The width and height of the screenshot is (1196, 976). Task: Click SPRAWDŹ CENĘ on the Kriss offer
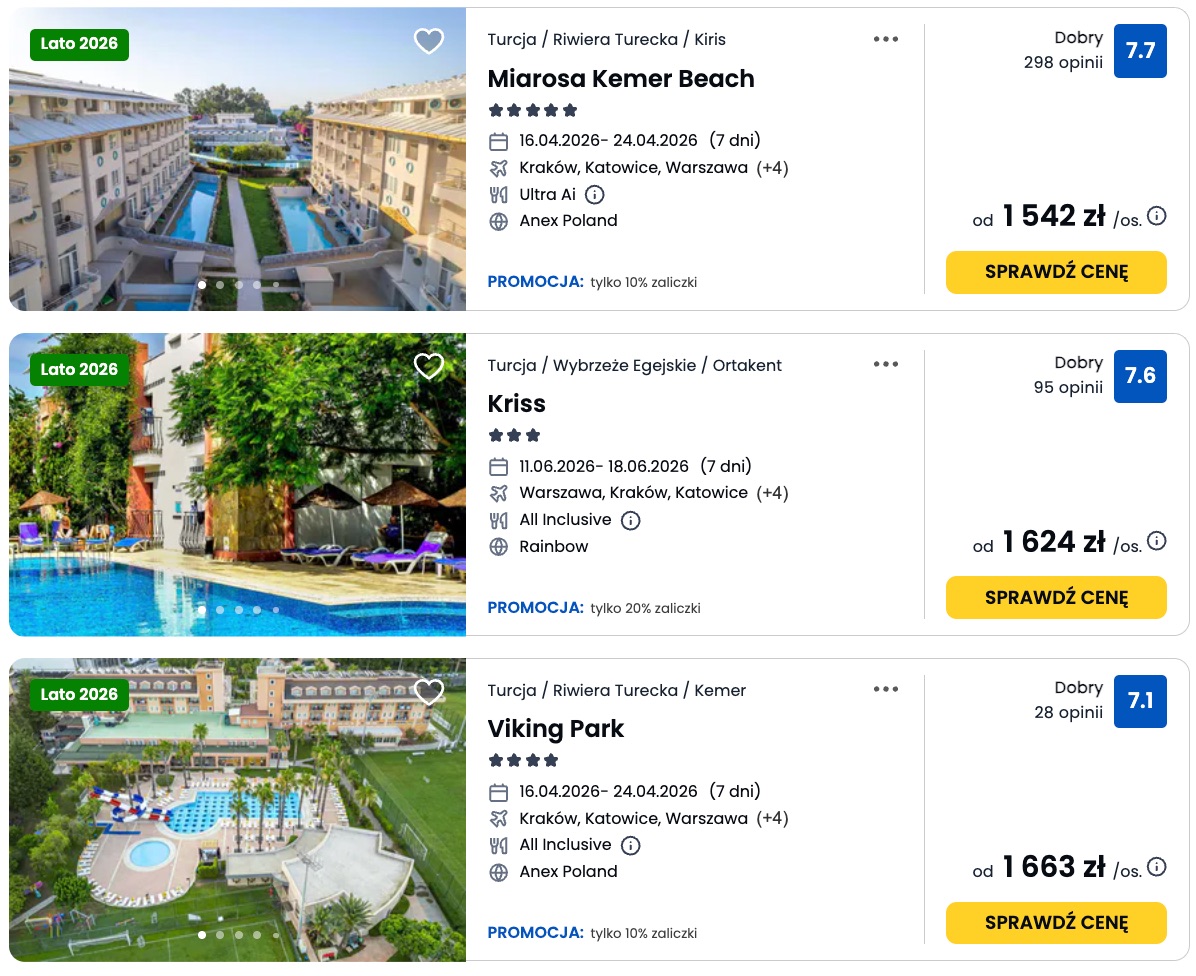pyautogui.click(x=1056, y=597)
